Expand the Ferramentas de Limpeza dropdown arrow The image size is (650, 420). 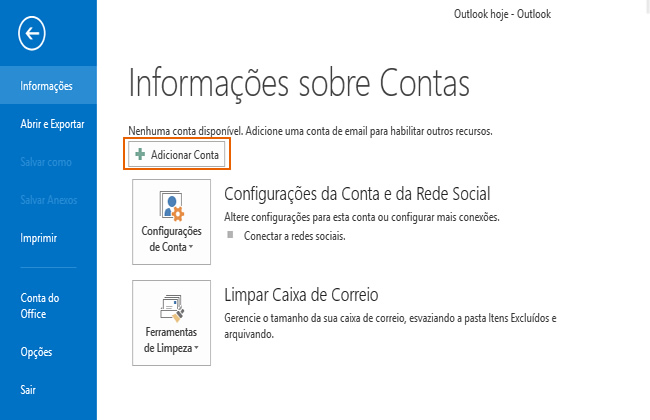click(197, 348)
